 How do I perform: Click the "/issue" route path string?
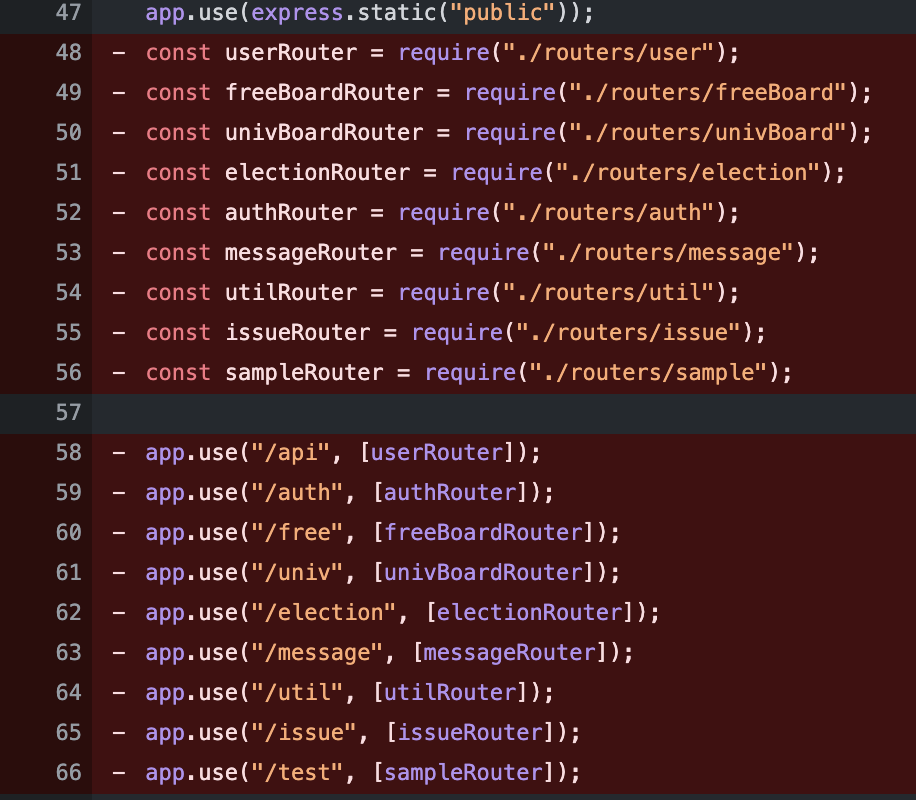(300, 732)
